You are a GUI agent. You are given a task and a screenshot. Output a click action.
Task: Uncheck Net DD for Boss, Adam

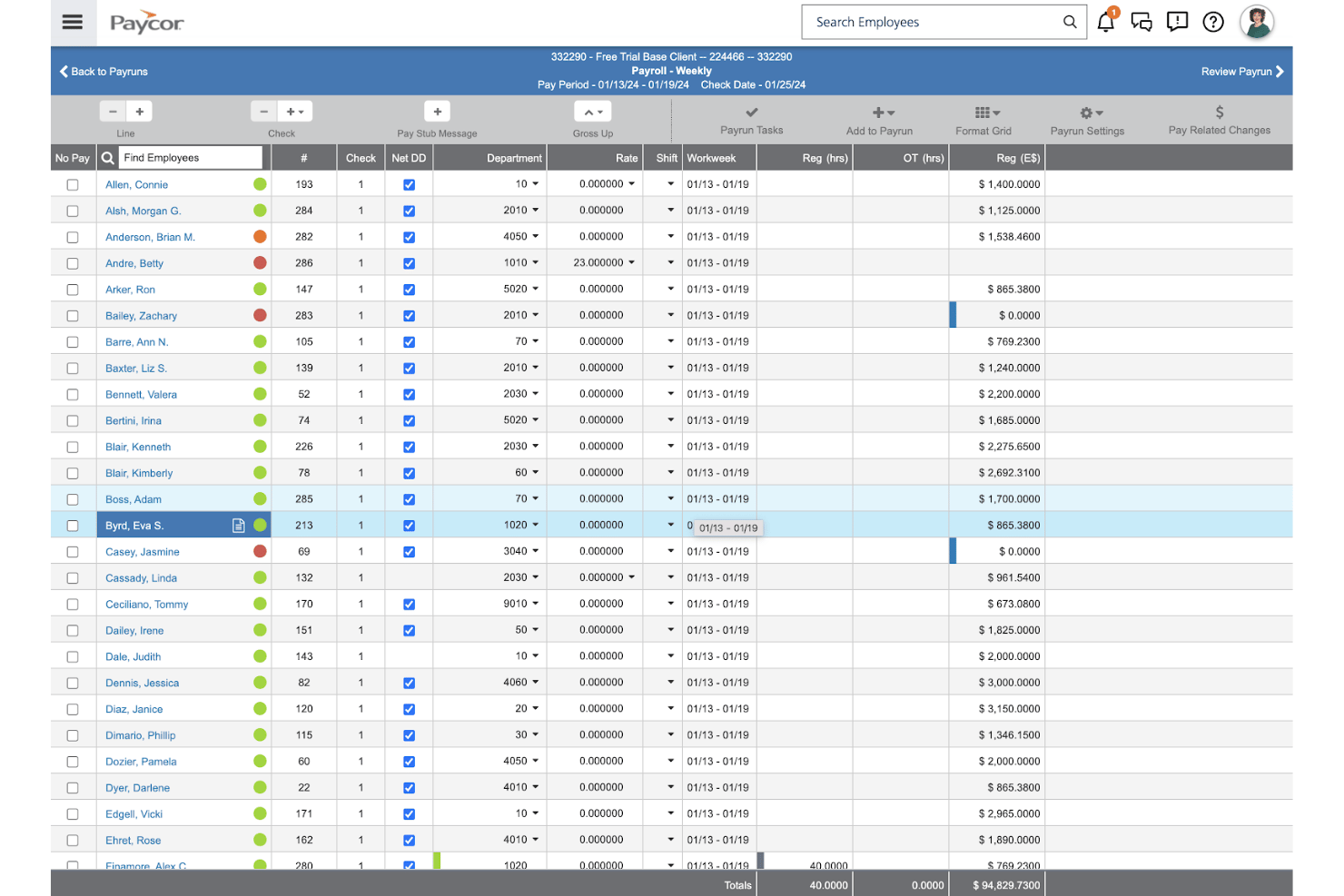[409, 499]
